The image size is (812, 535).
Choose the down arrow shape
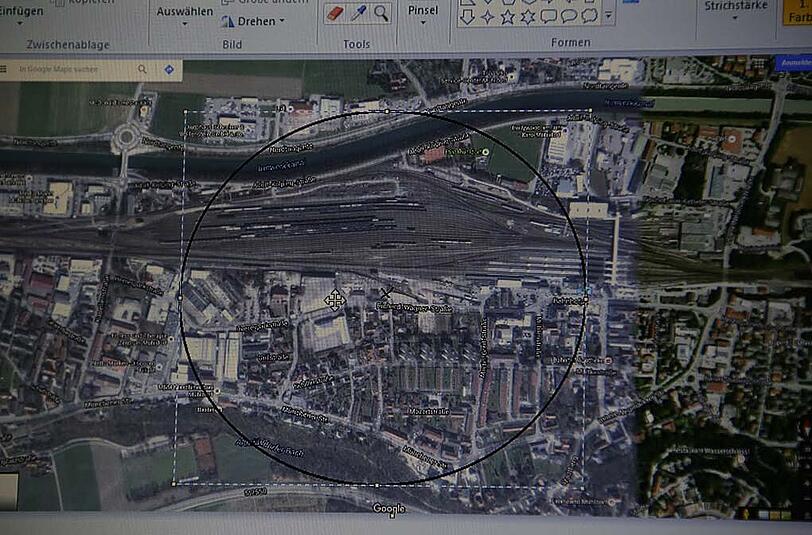[x=467, y=17]
